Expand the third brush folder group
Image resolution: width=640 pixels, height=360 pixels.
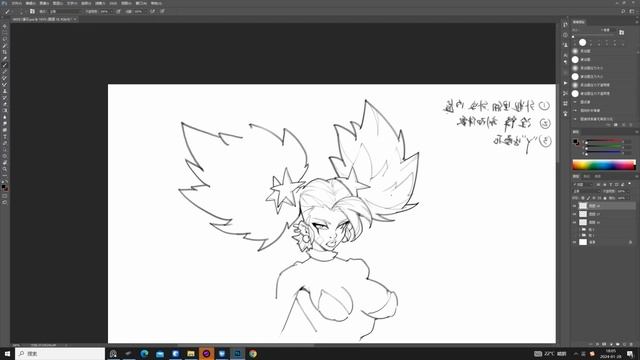575,119
